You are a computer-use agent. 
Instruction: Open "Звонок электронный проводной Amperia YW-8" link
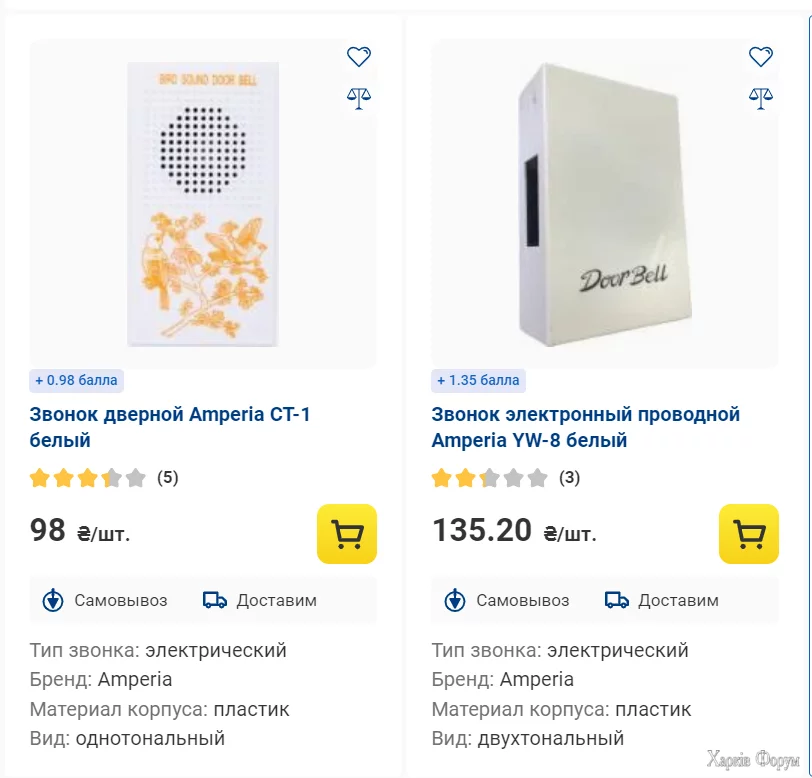[585, 427]
